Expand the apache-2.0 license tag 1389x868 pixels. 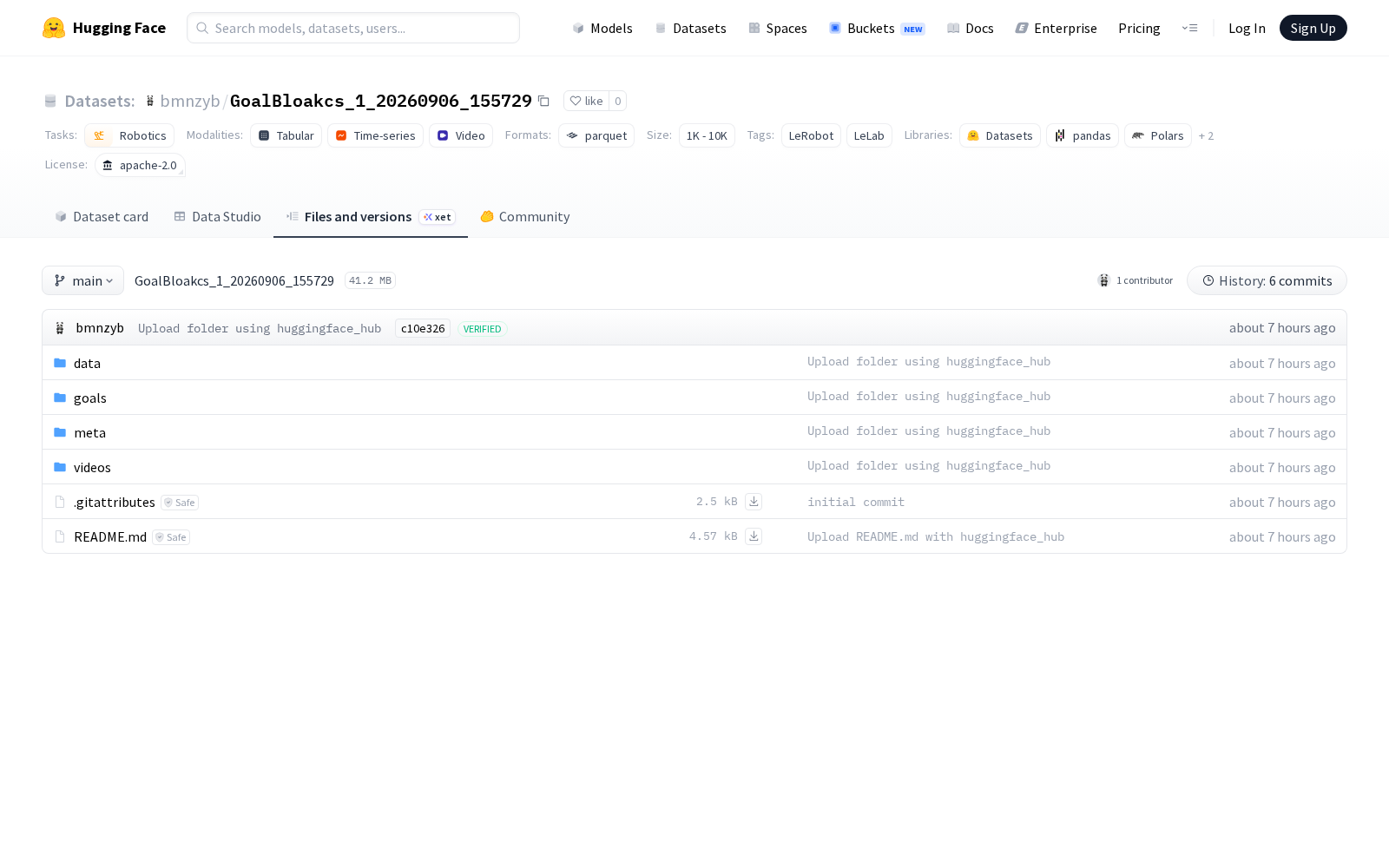pos(141,165)
